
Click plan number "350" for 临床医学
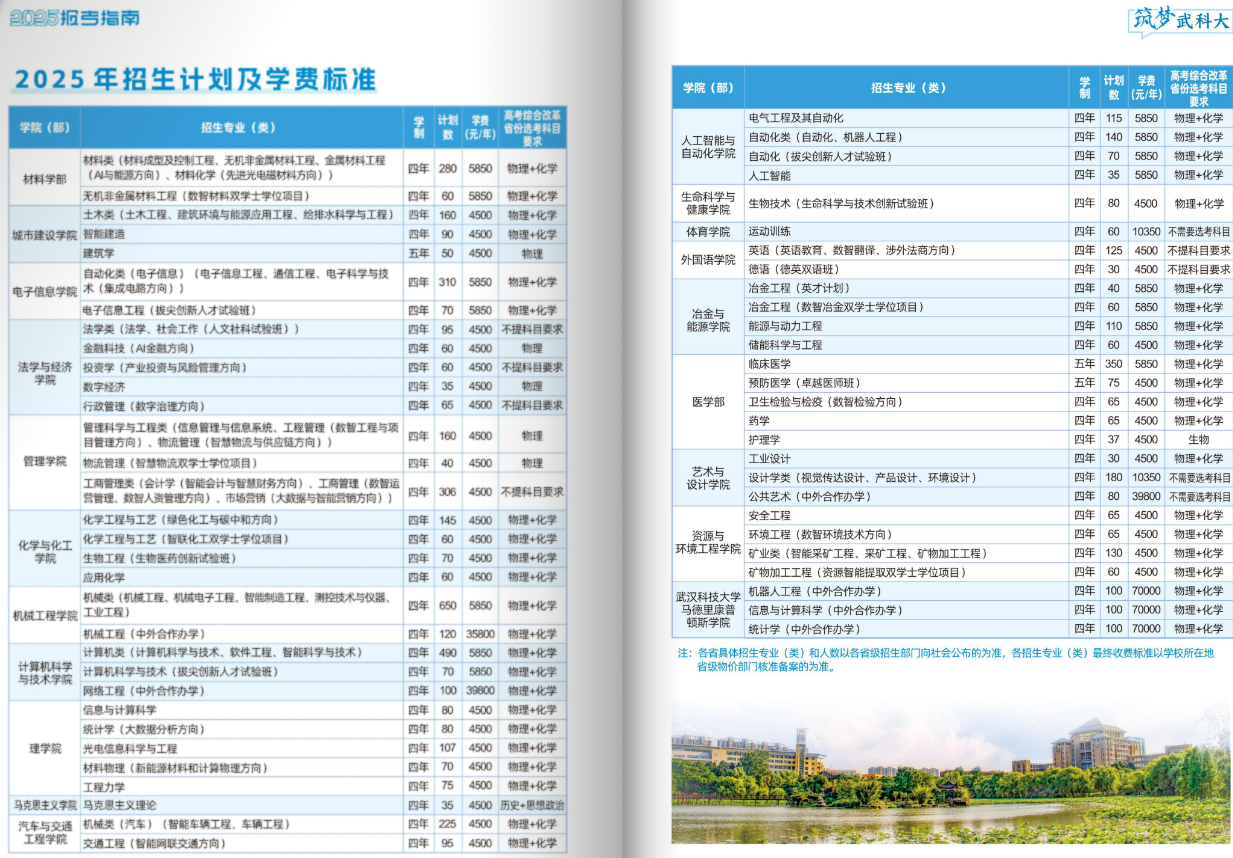tap(1114, 364)
